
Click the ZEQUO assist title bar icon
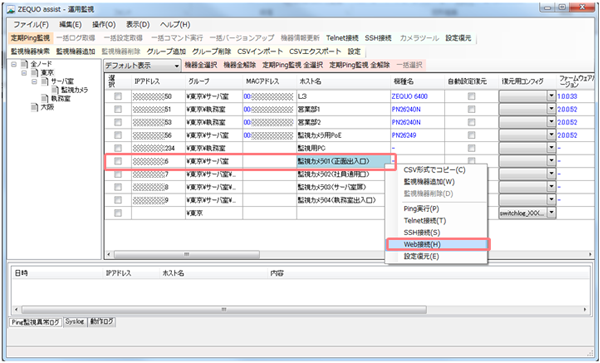[x=12, y=9]
